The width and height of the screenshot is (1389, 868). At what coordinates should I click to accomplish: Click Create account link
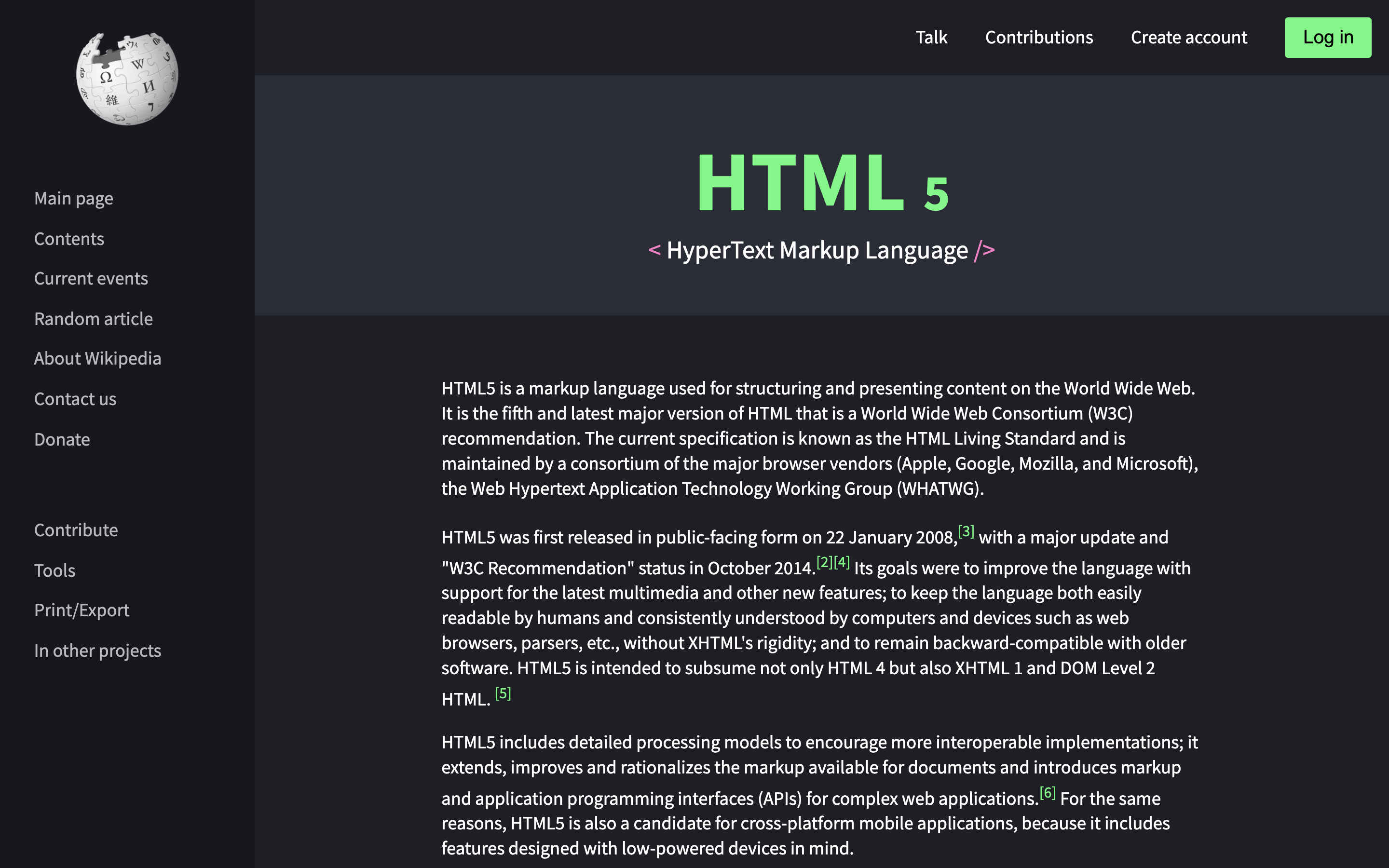pos(1188,37)
